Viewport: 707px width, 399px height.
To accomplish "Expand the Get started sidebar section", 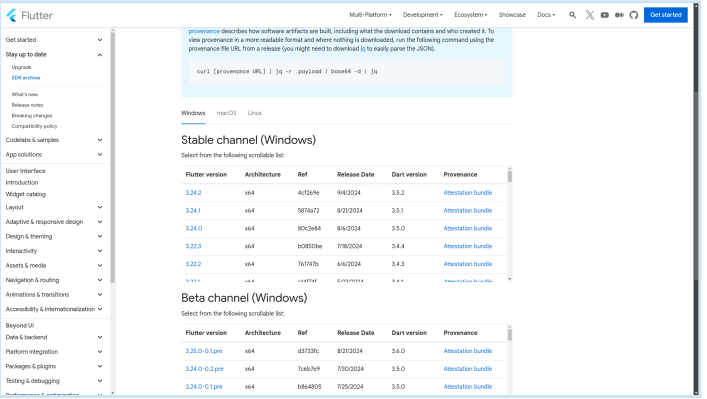I will click(x=54, y=40).
